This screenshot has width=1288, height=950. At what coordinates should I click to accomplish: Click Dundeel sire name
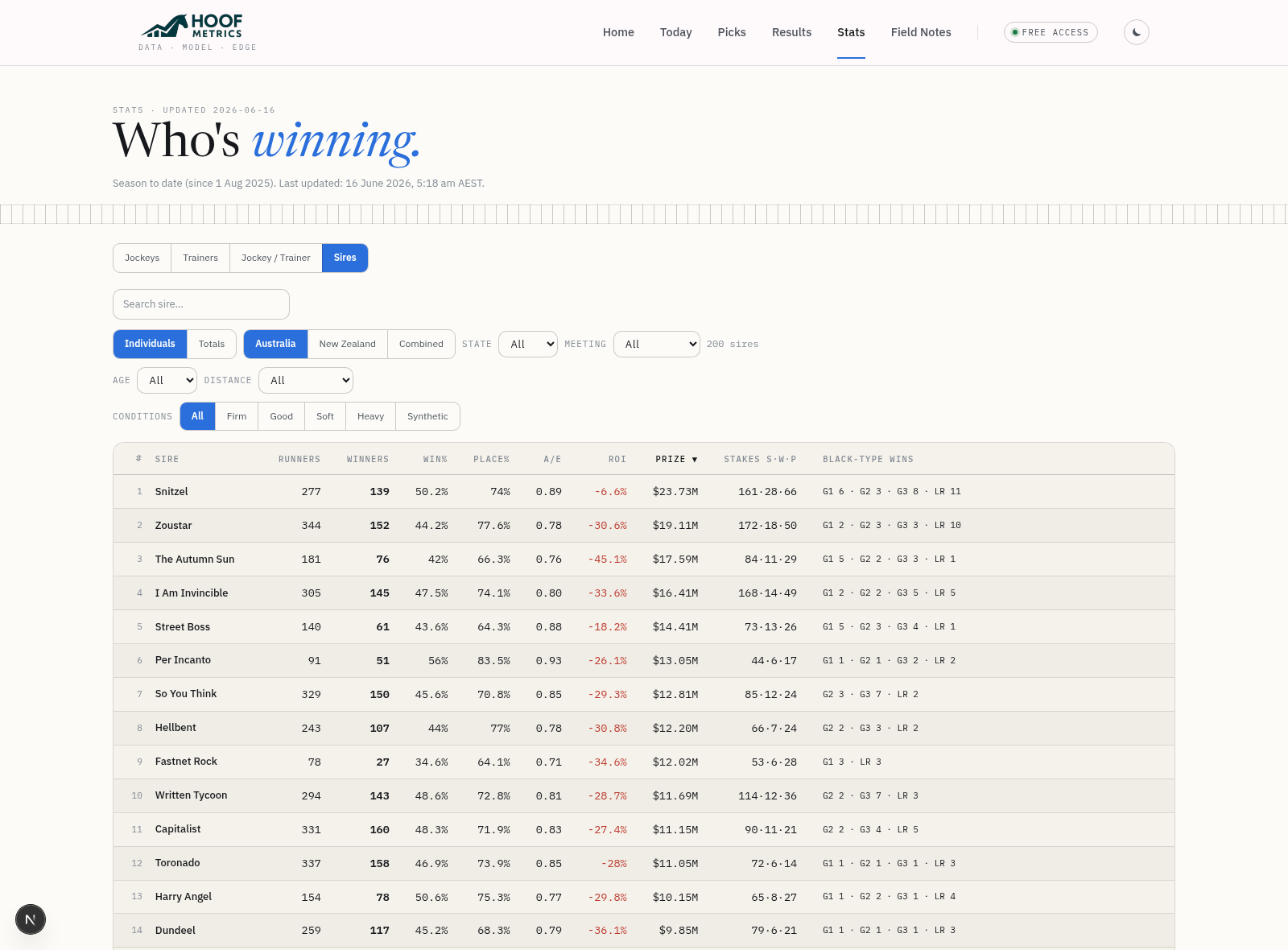[175, 931]
